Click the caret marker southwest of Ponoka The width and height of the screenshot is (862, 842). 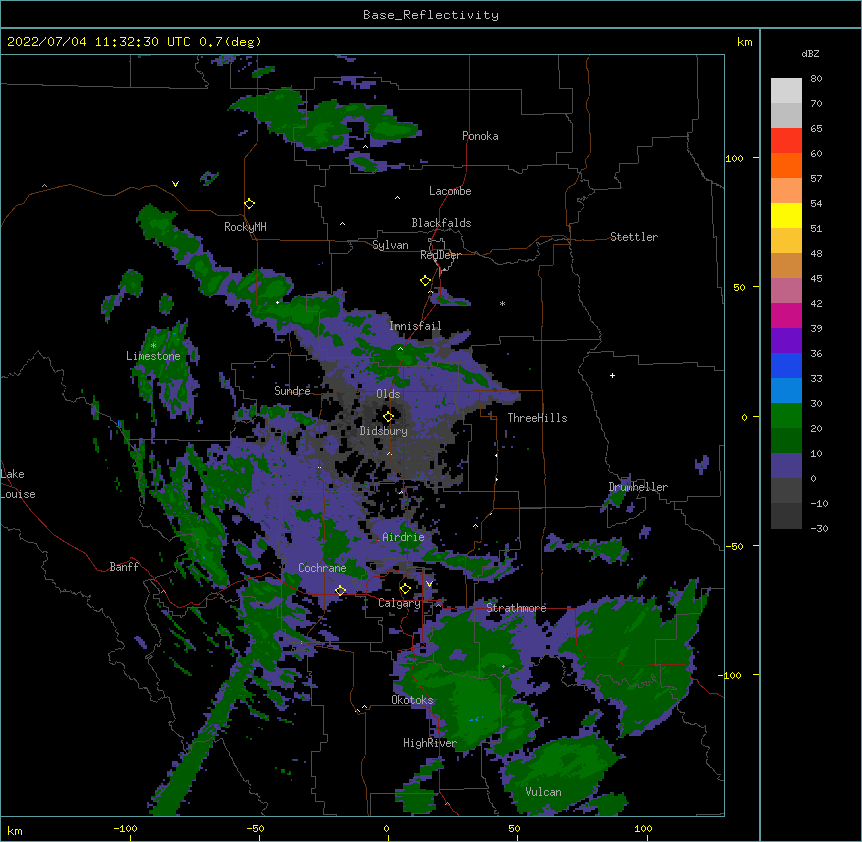366,147
